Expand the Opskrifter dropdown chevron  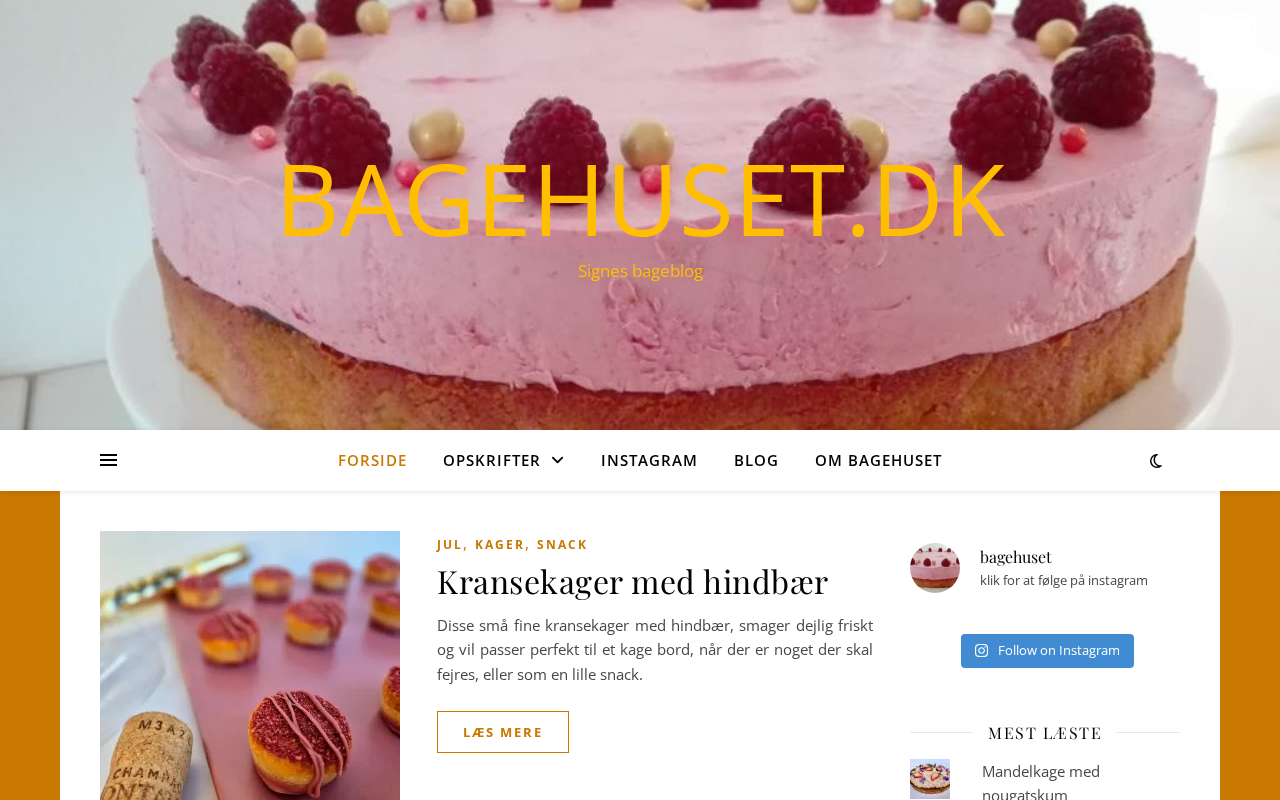pos(557,460)
